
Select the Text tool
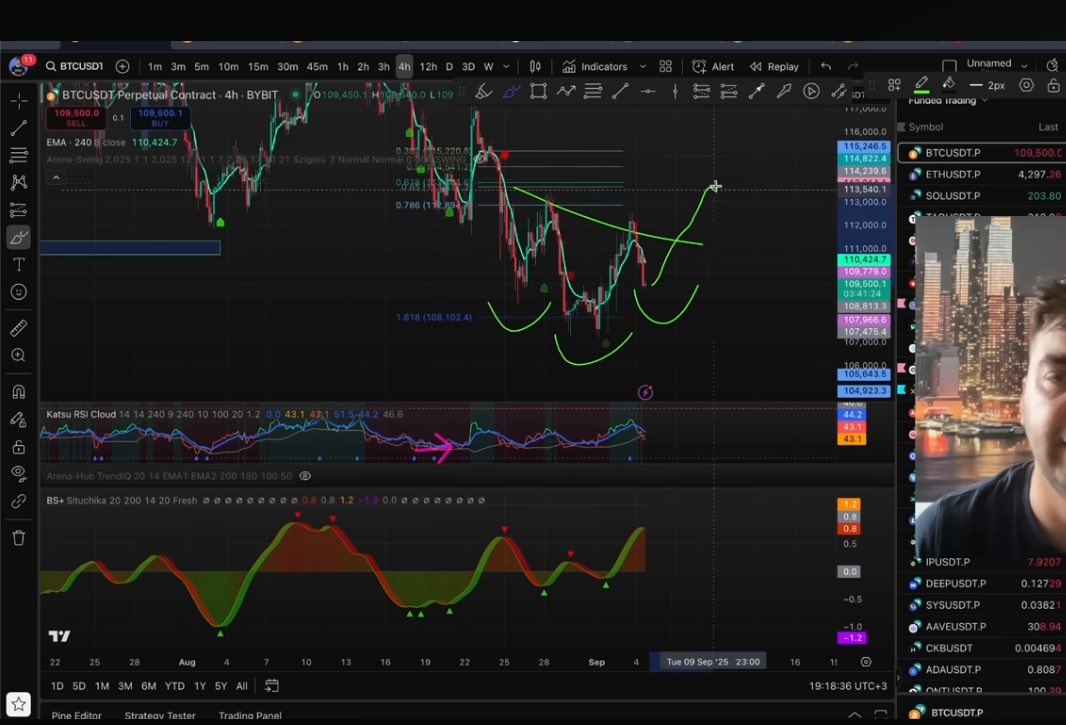point(18,265)
